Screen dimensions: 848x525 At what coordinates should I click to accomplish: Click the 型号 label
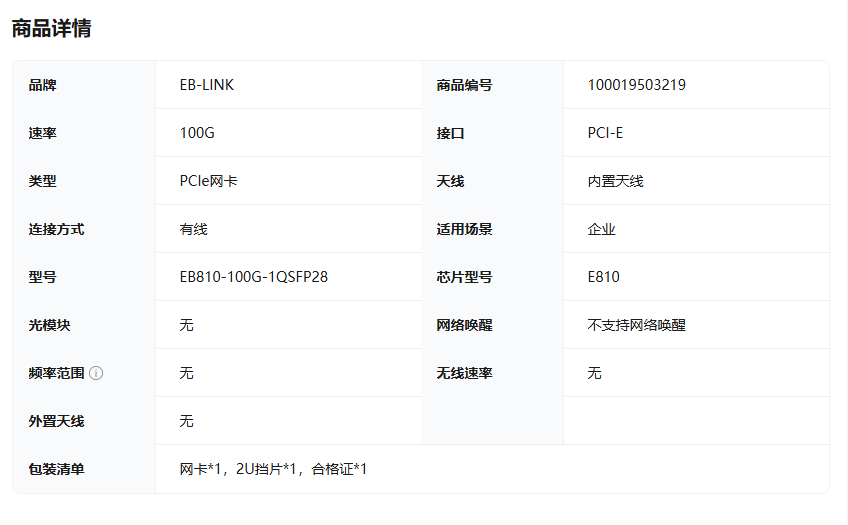(x=43, y=277)
